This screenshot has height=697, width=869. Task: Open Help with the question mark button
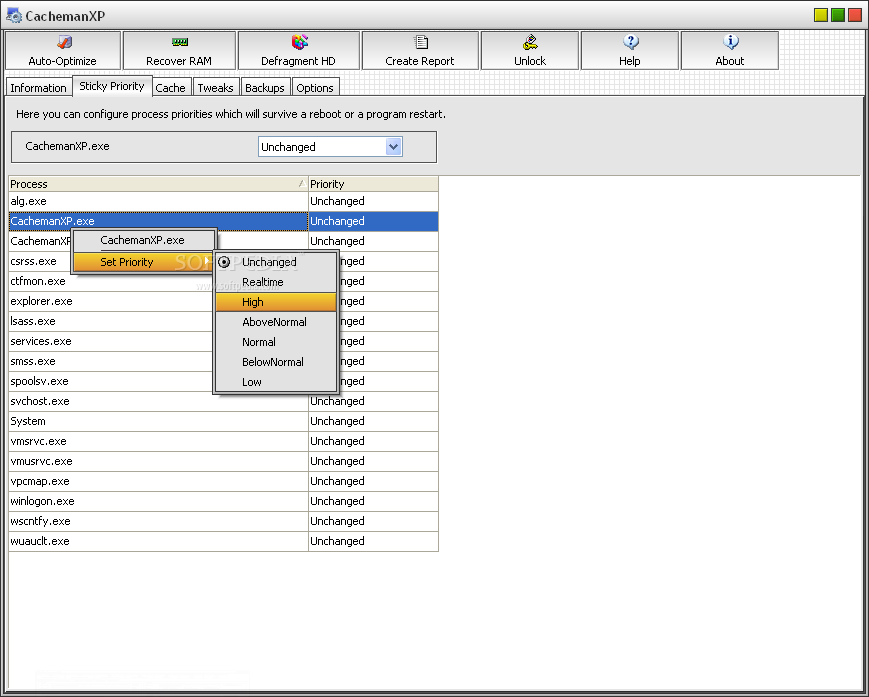630,50
